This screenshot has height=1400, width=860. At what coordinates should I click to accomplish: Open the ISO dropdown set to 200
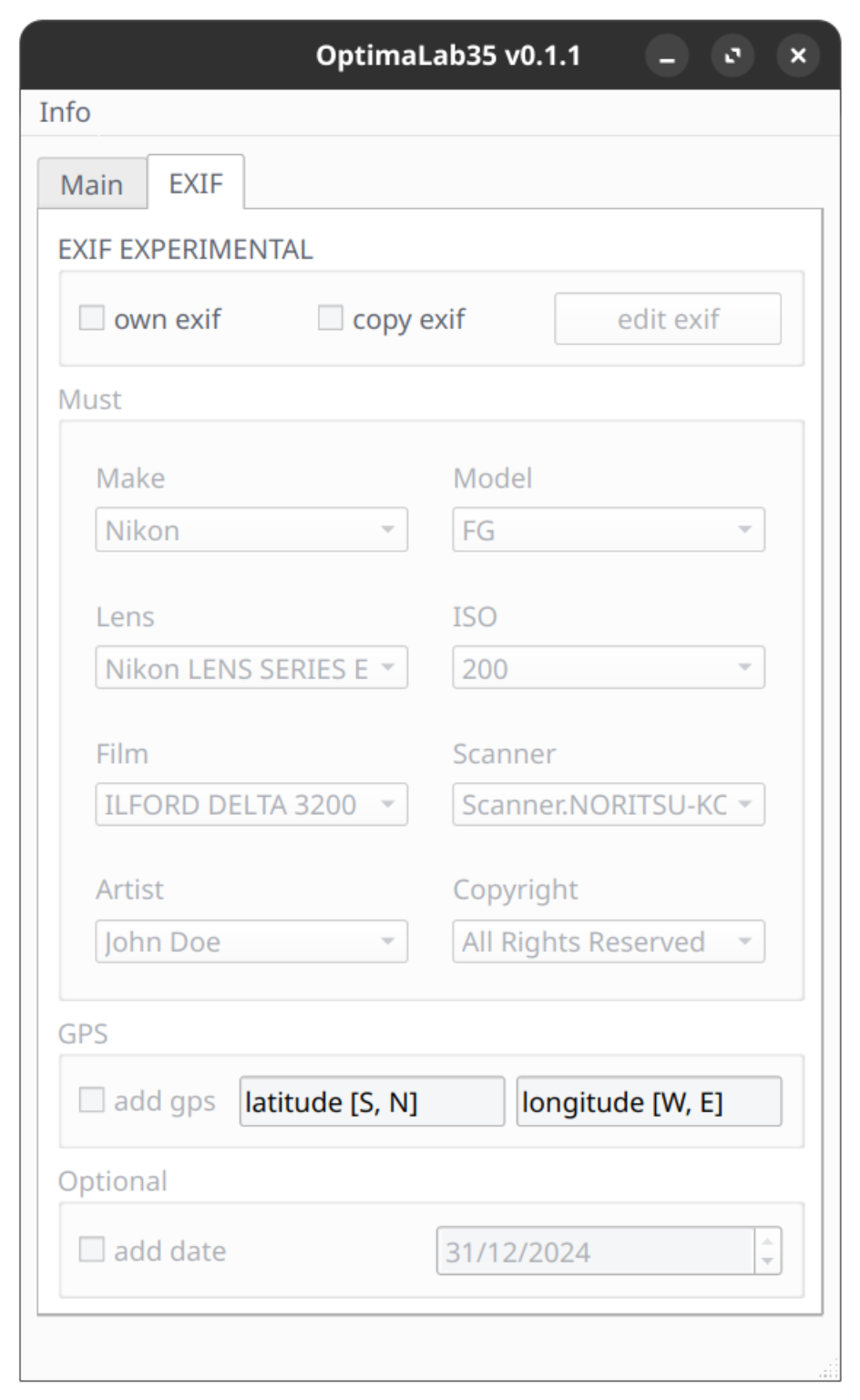pos(609,668)
